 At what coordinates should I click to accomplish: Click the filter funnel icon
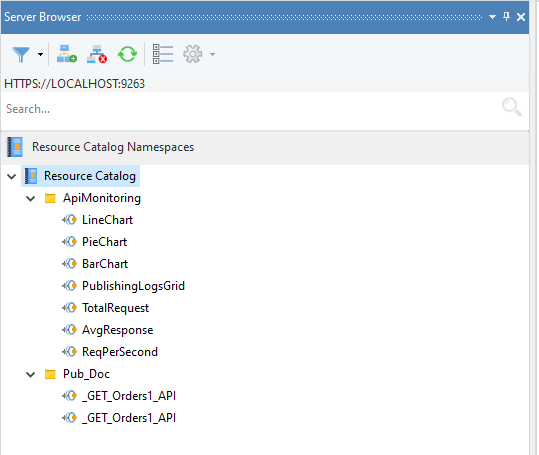[21, 54]
